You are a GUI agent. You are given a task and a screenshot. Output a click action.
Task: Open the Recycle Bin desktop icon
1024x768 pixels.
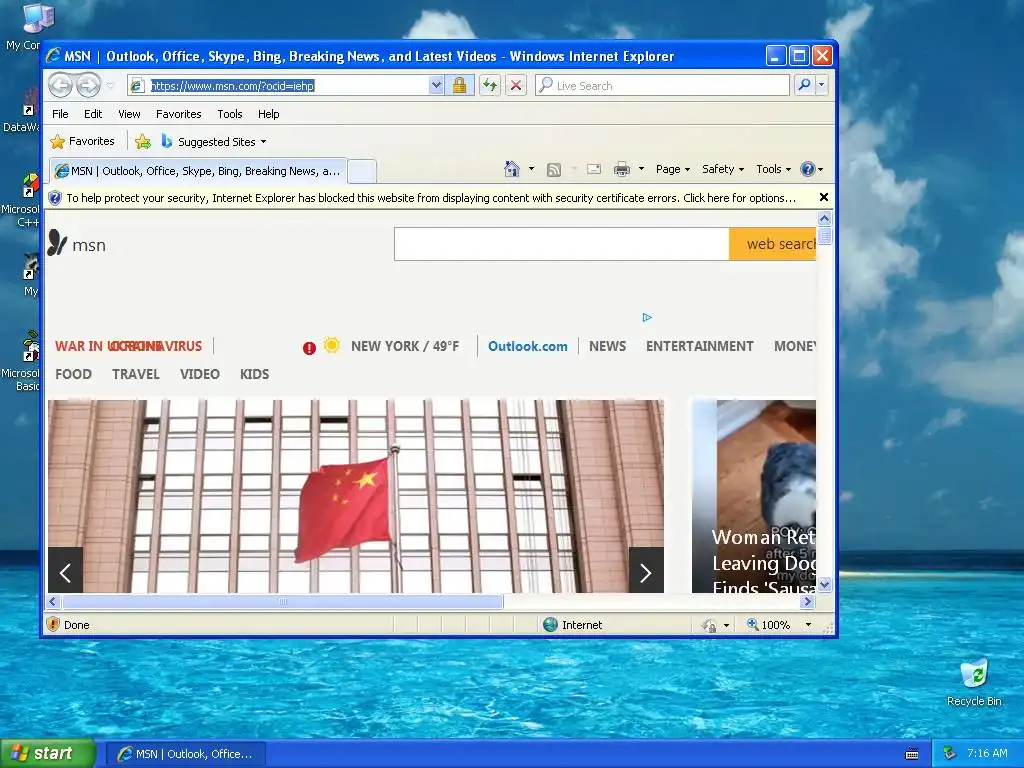coord(974,682)
